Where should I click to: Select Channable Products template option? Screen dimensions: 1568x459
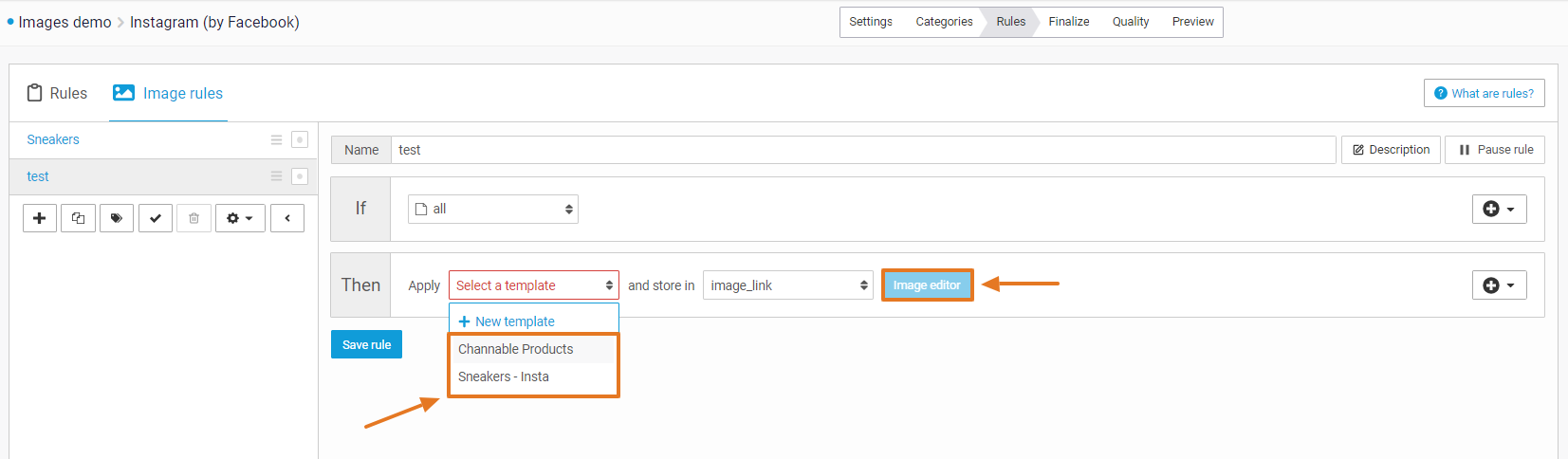pos(516,349)
